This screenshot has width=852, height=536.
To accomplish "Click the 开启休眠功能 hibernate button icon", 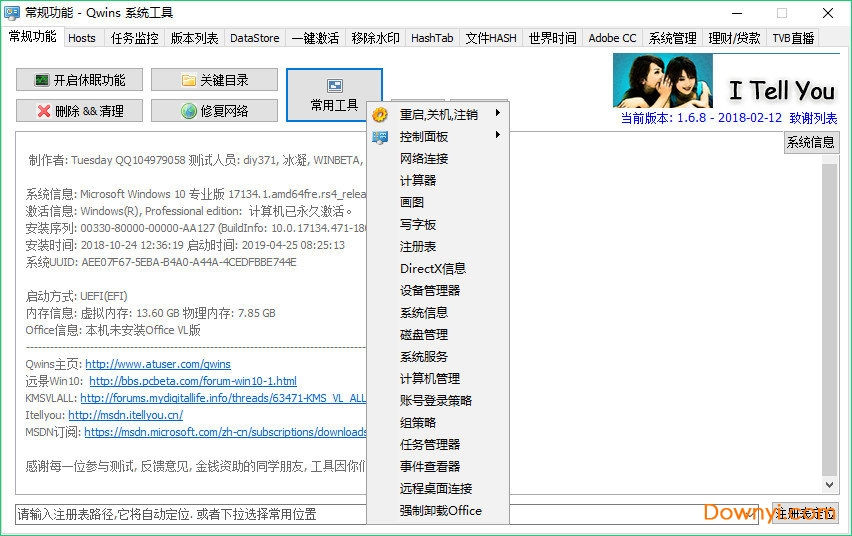I will (x=41, y=80).
